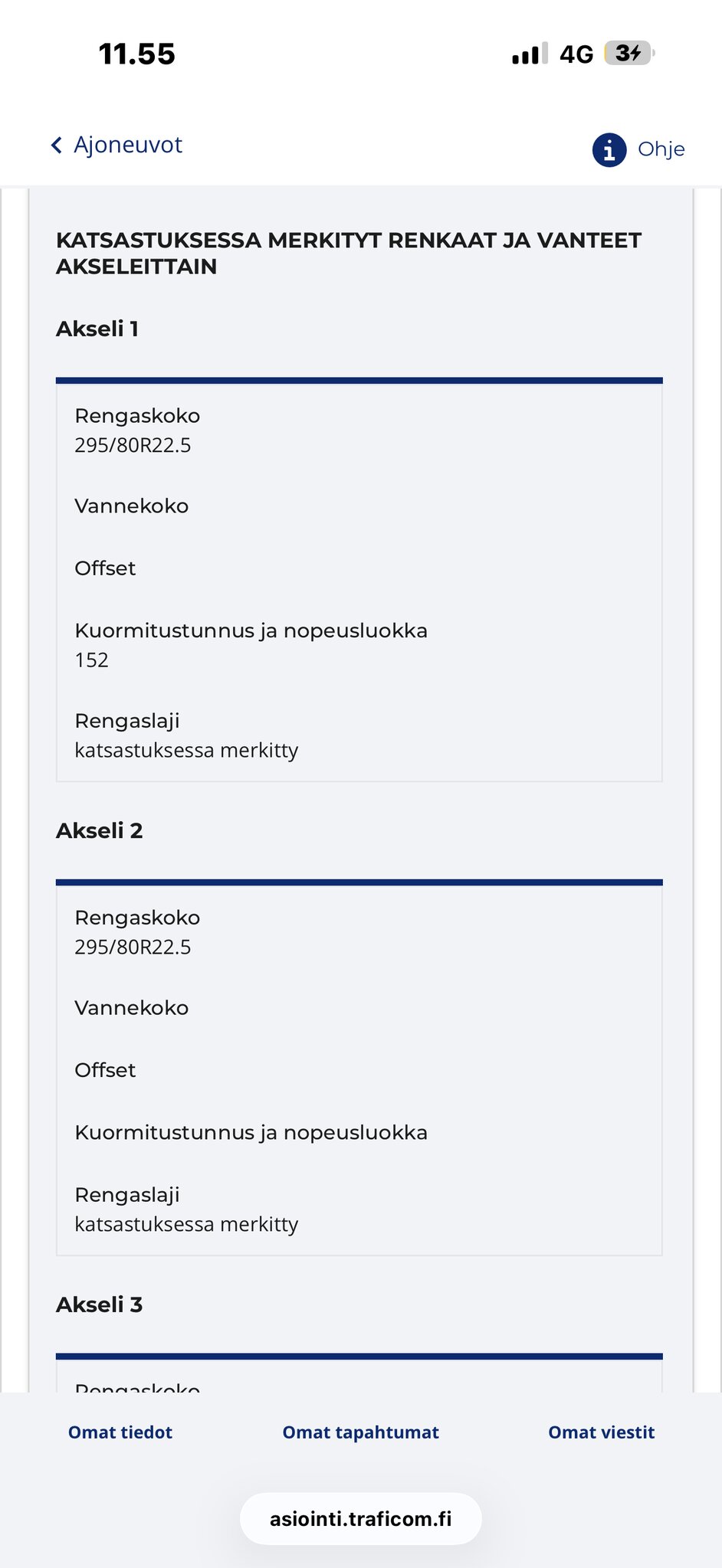Select the Akseli 1 heading
722x1568 pixels.
97,329
